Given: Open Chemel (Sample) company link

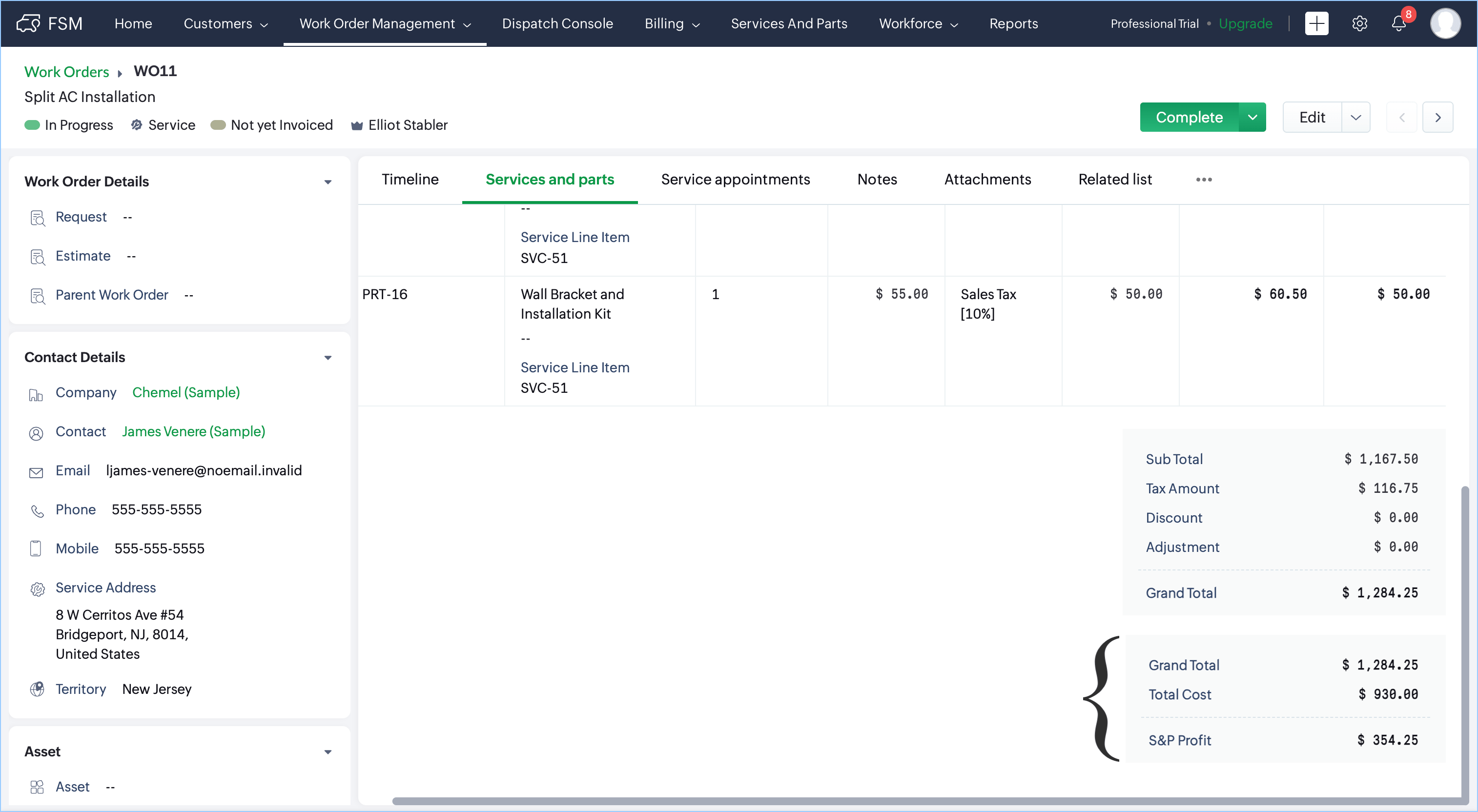Looking at the screenshot, I should click(x=186, y=393).
